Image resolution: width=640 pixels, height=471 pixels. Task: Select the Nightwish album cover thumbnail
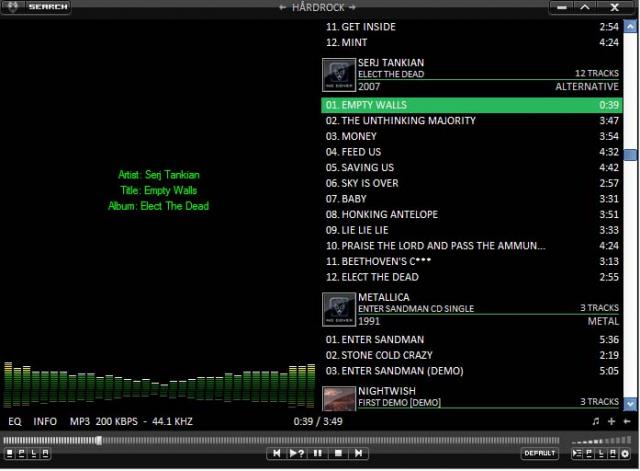click(339, 398)
